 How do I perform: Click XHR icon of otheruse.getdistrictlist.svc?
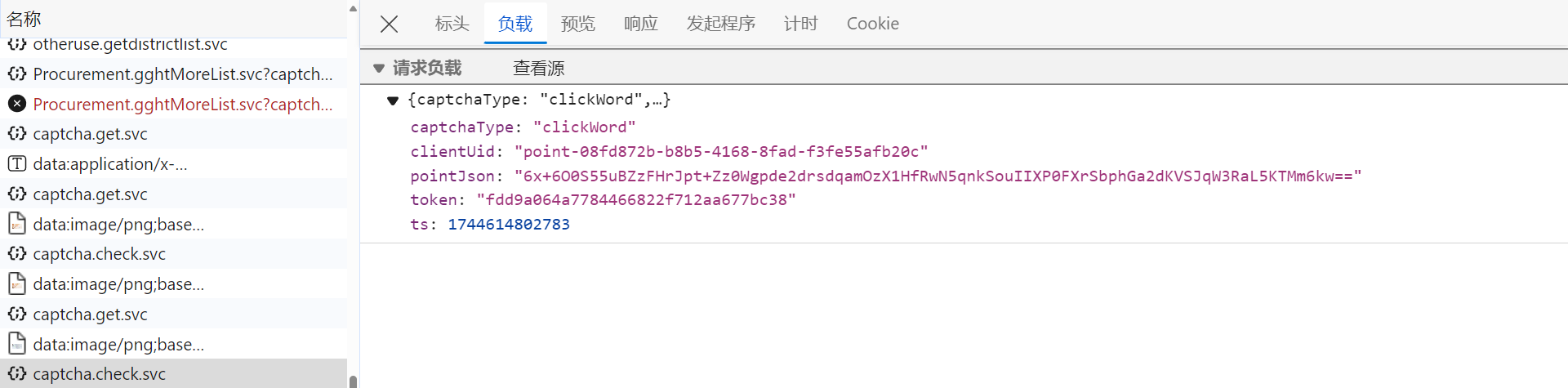[17, 44]
